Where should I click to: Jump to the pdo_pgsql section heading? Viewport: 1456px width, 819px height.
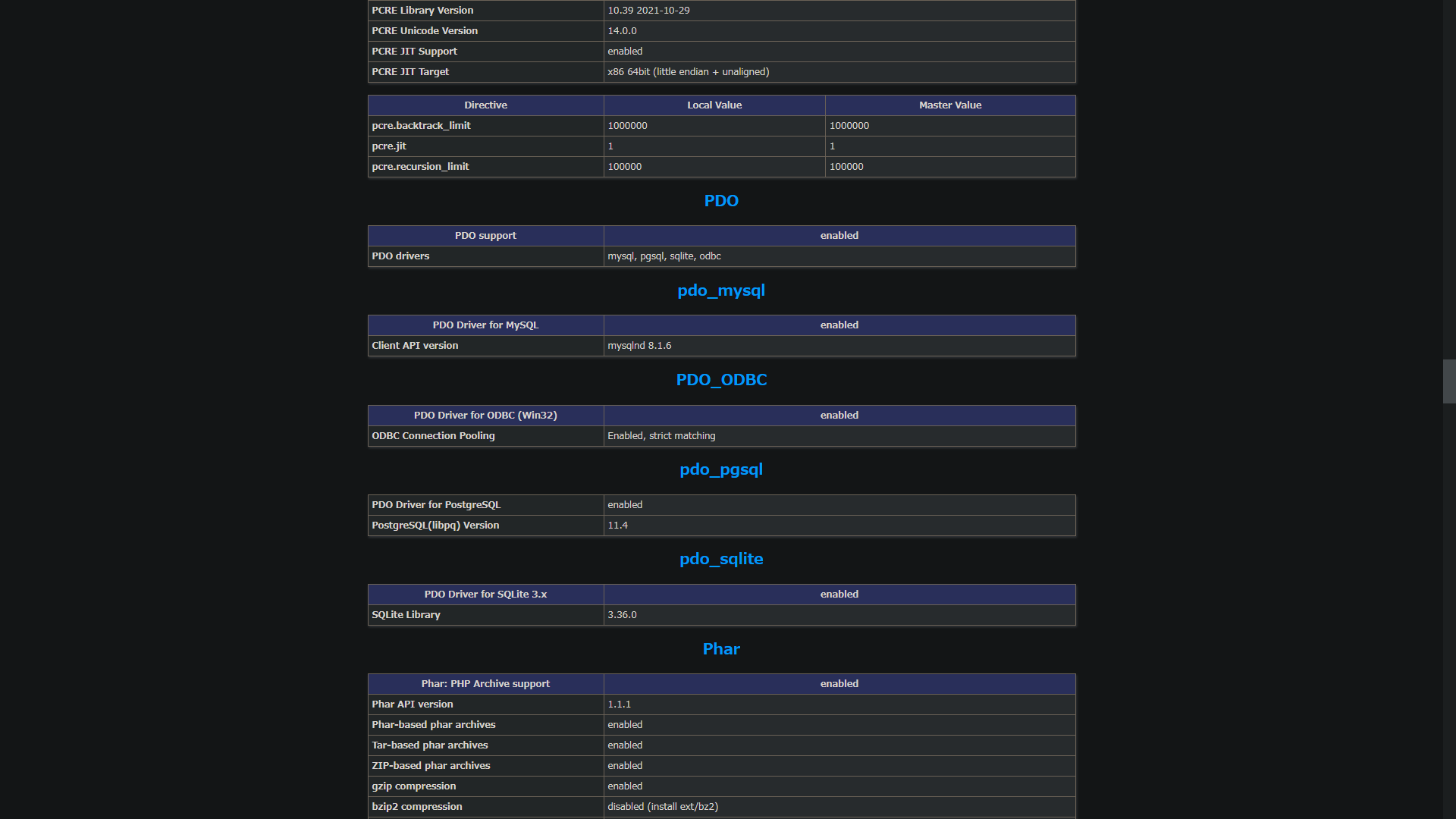pyautogui.click(x=720, y=469)
